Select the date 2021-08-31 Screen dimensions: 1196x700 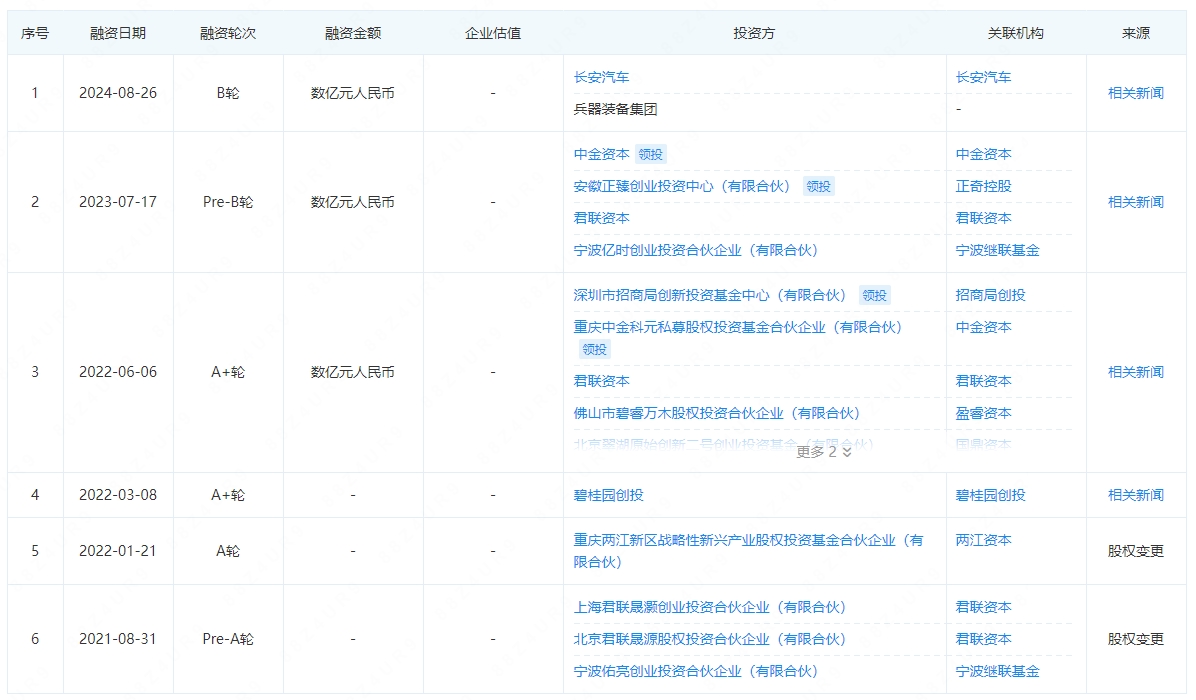click(117, 639)
